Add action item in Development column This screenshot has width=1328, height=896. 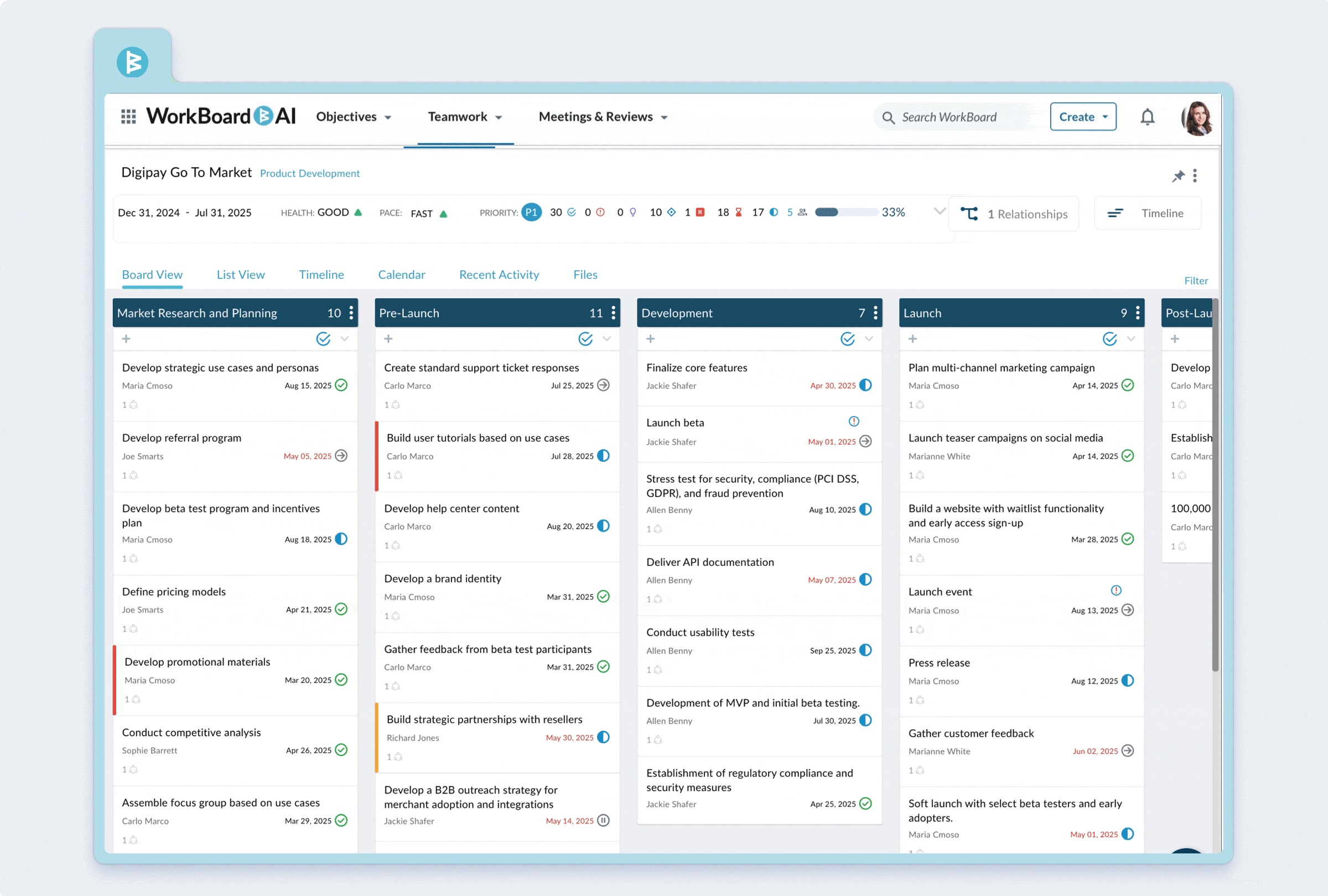650,339
